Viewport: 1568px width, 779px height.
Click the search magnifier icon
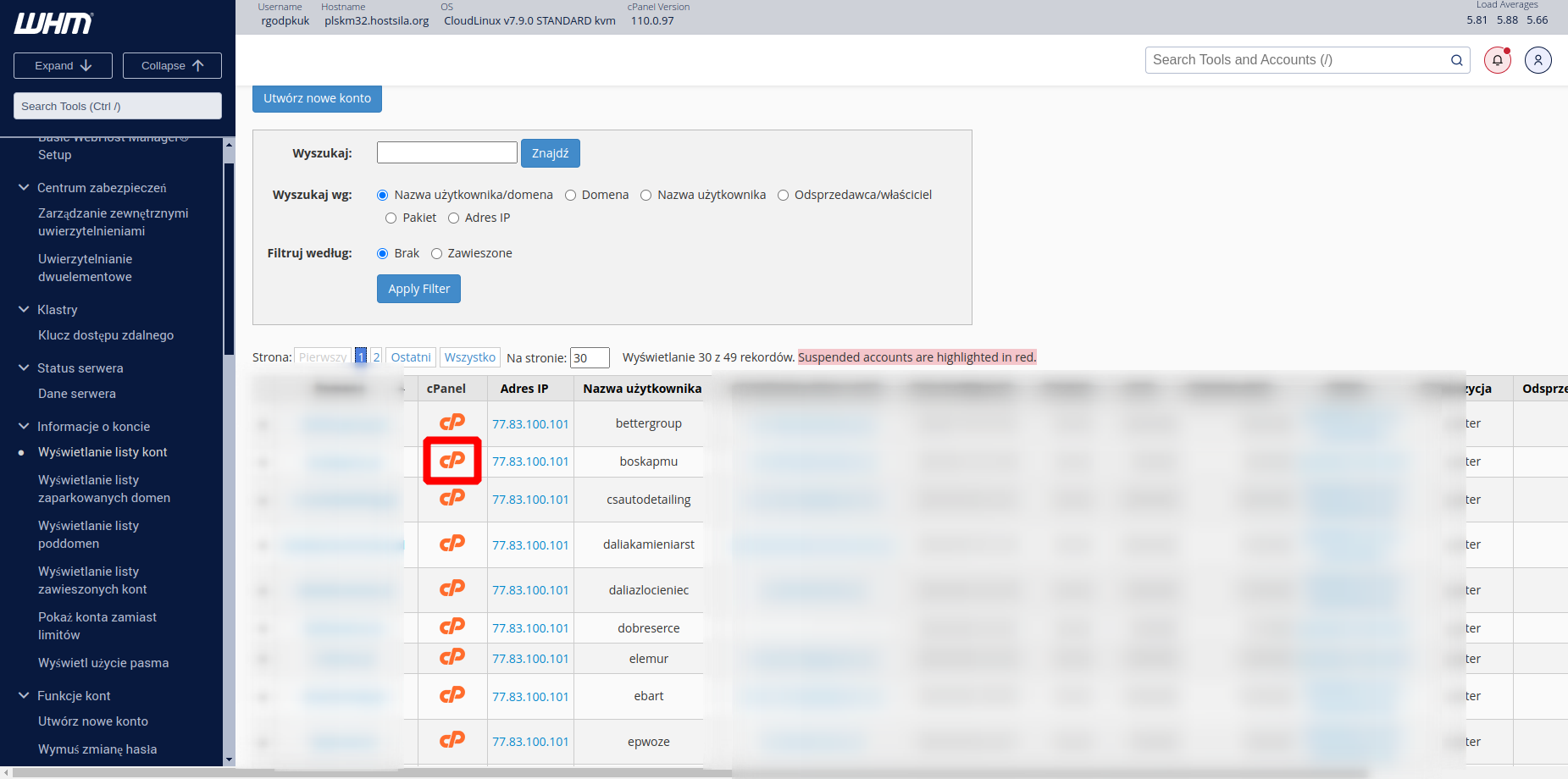(1457, 60)
